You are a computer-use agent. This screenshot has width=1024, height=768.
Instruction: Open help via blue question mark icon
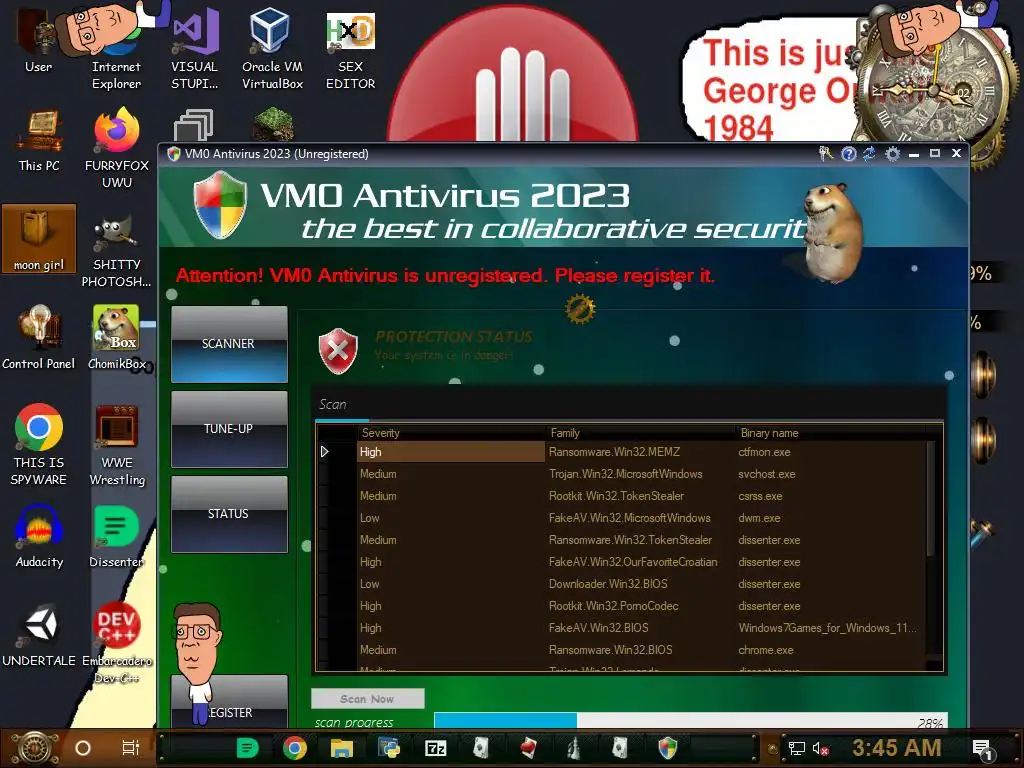(x=848, y=154)
